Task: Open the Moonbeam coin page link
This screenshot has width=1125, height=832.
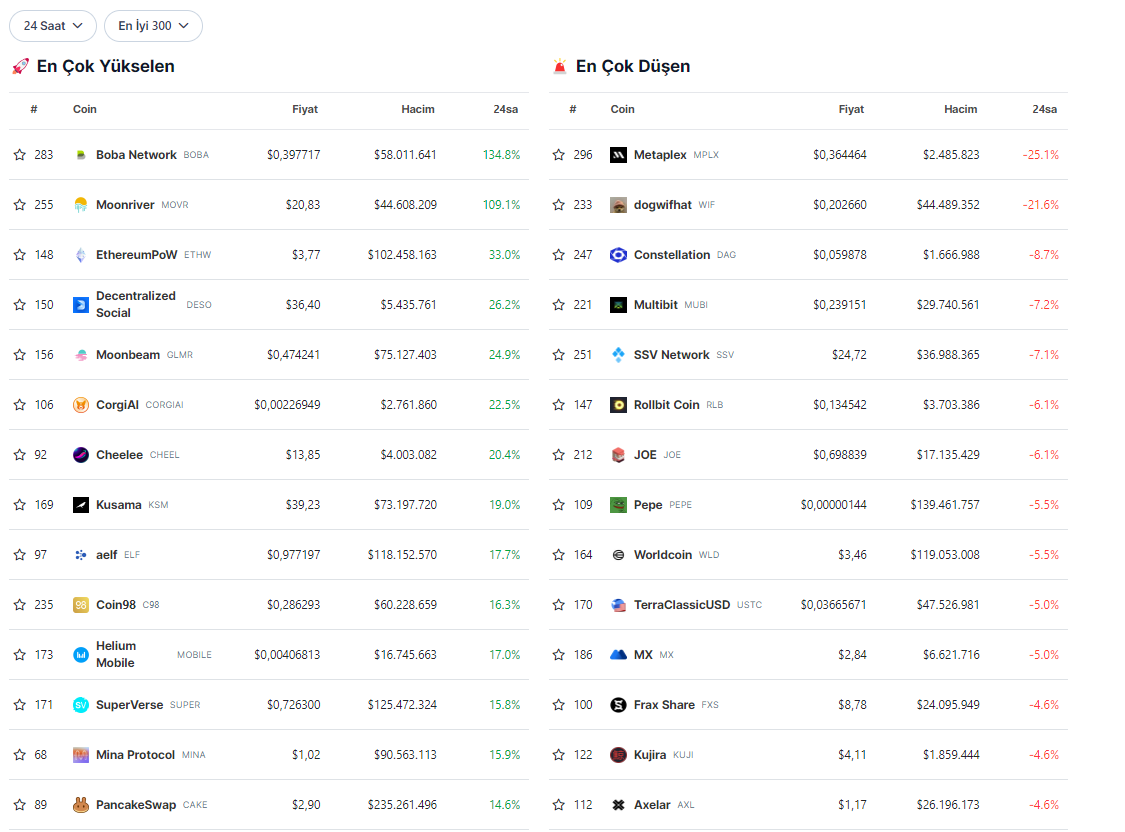Action: tap(128, 355)
